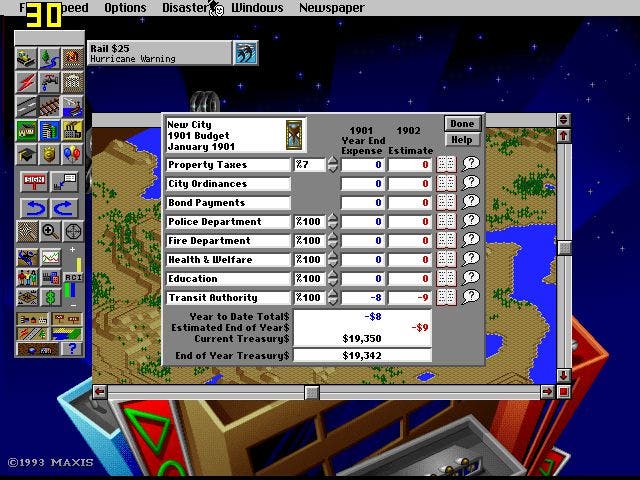Select the Industrial zone tool
Viewport: 640px width, 480px height.
[x=72, y=130]
